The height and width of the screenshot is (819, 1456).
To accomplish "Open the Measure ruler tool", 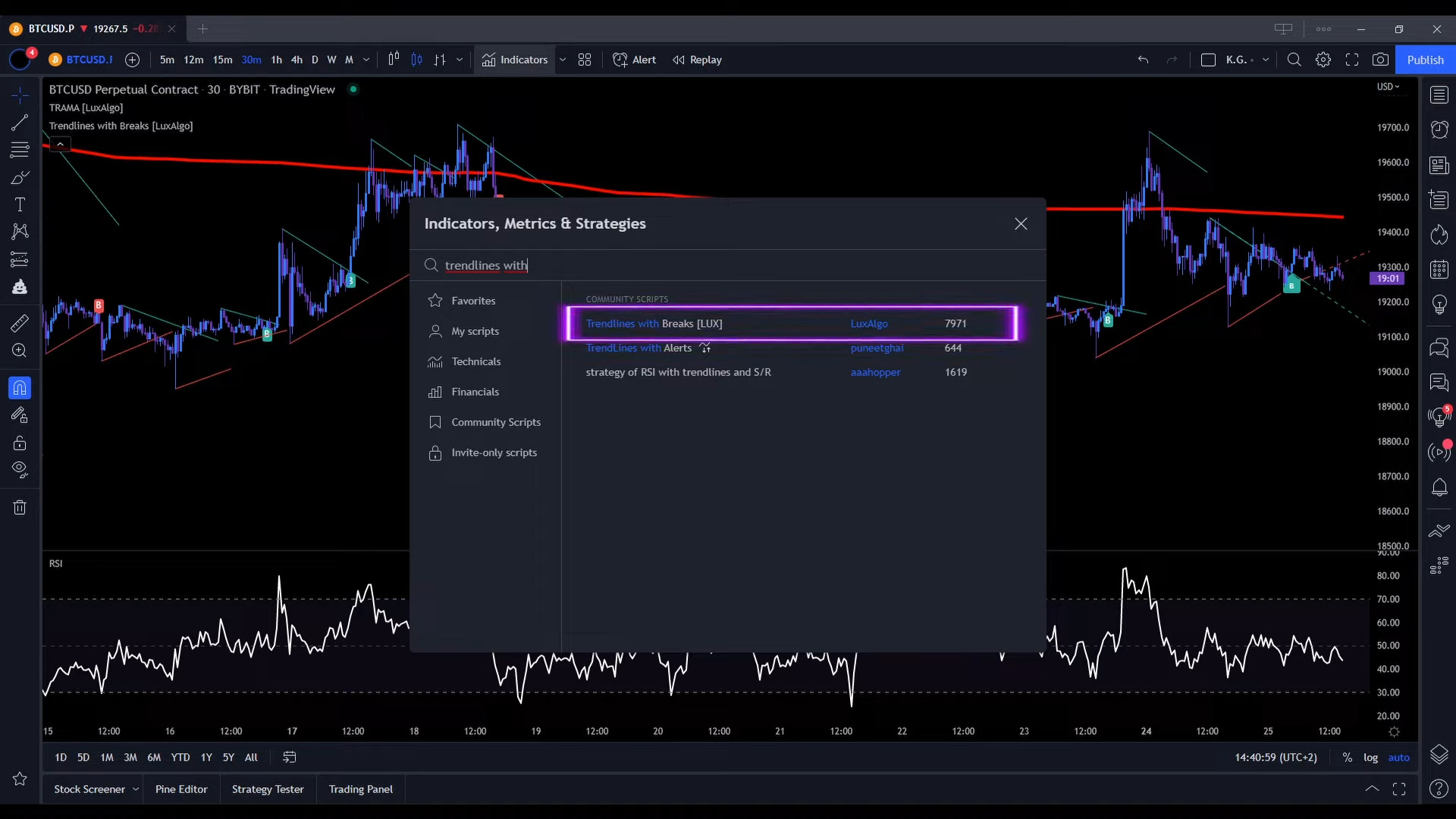I will pyautogui.click(x=19, y=323).
